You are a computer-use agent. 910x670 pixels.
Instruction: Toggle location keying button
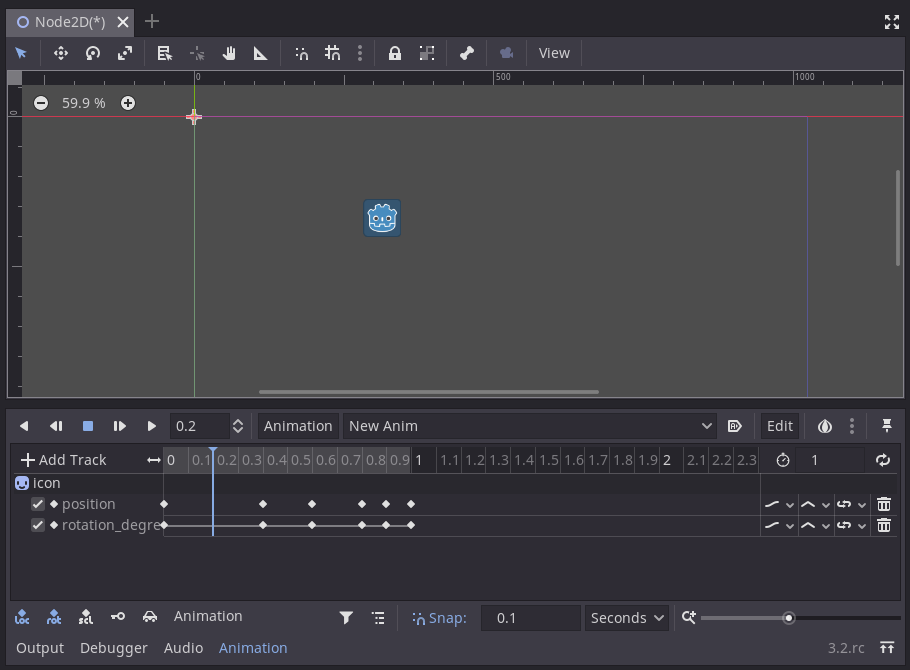click(x=22, y=617)
